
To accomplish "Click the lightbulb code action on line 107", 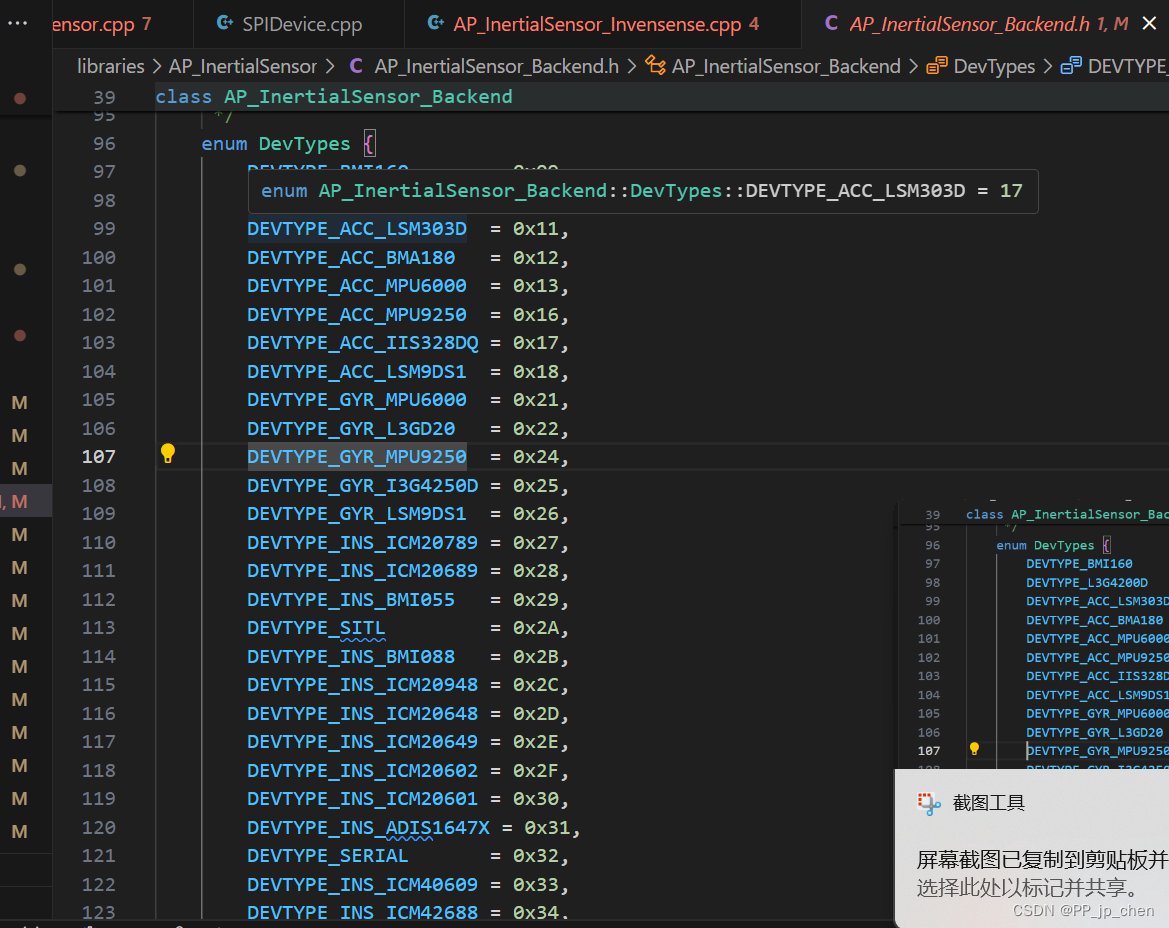I will pyautogui.click(x=168, y=453).
